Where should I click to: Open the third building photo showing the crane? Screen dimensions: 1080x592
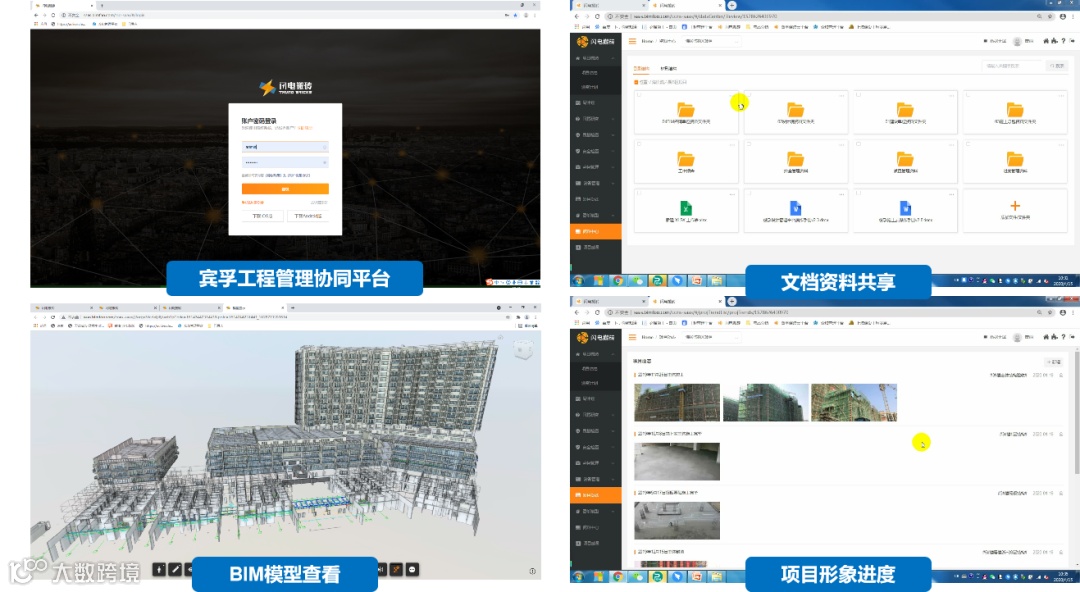pyautogui.click(x=854, y=402)
